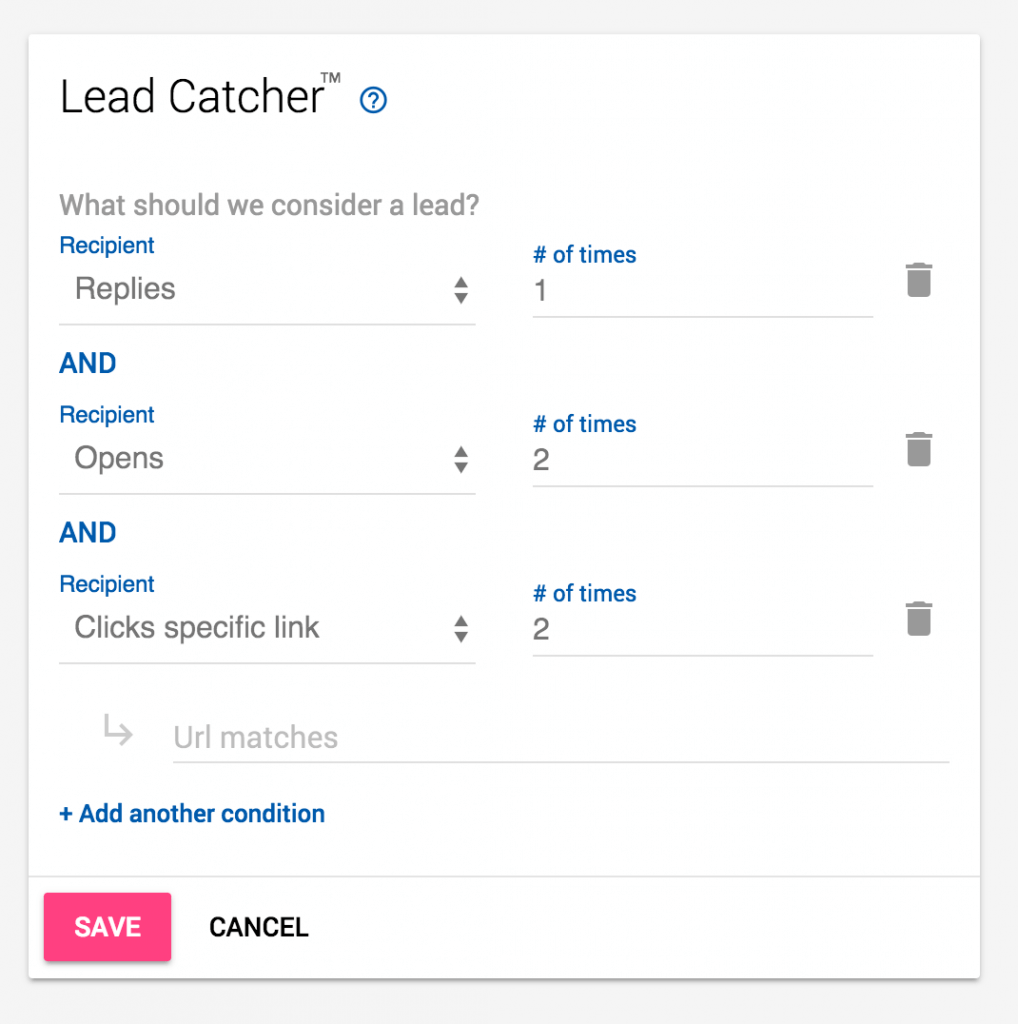Click the stepper arrows beside Clicks specific link

click(461, 628)
